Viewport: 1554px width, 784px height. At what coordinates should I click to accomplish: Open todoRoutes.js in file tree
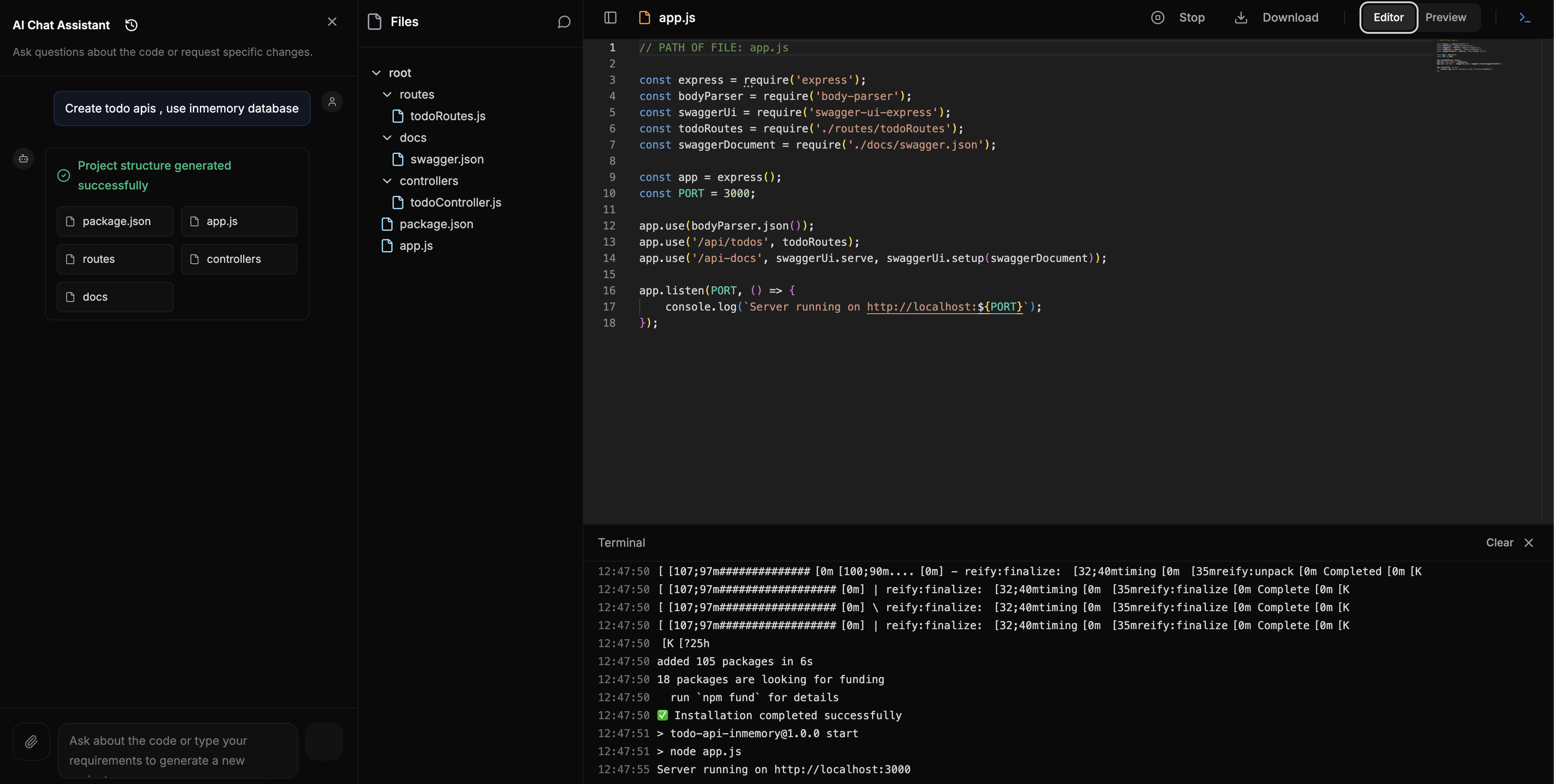pos(447,117)
